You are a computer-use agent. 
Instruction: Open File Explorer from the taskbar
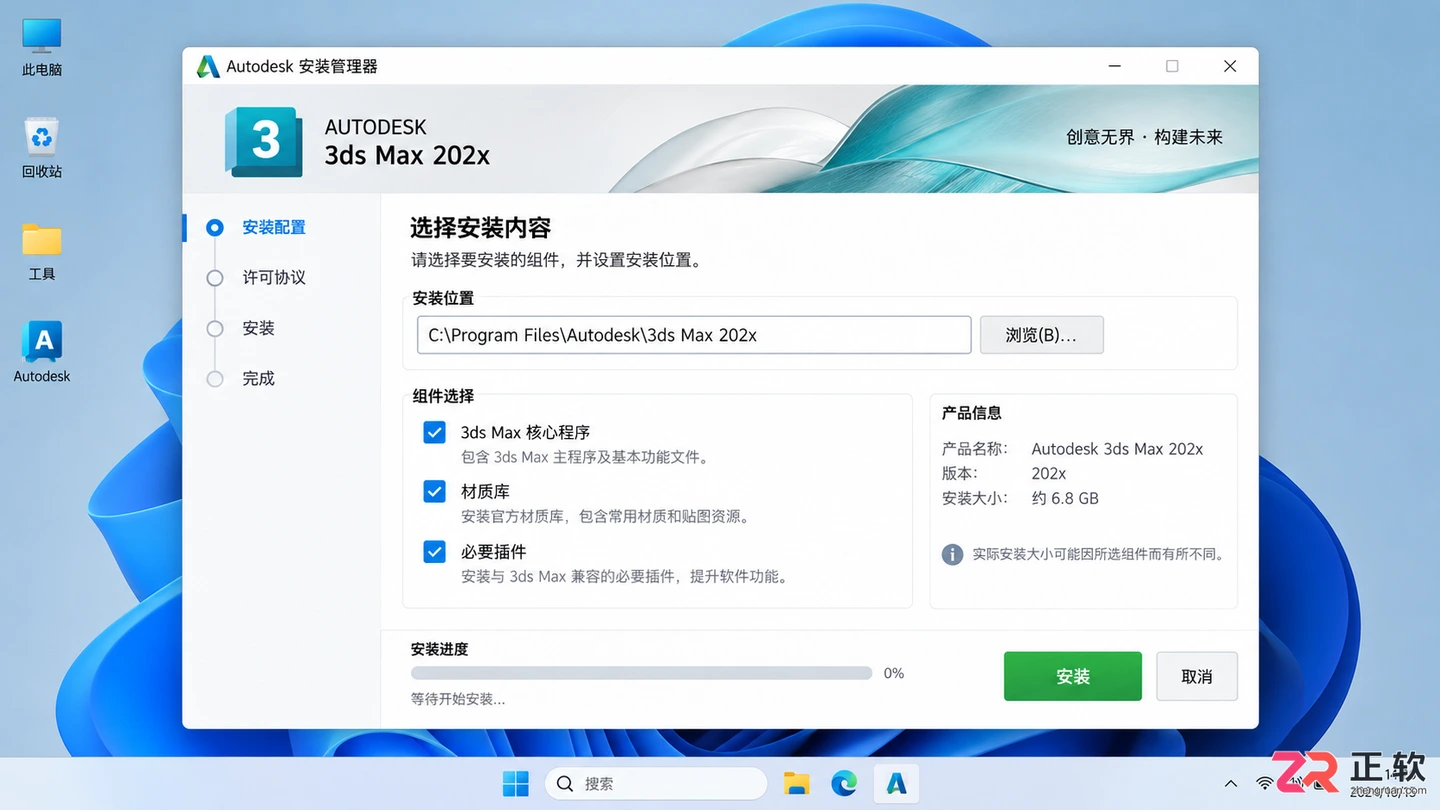point(796,784)
